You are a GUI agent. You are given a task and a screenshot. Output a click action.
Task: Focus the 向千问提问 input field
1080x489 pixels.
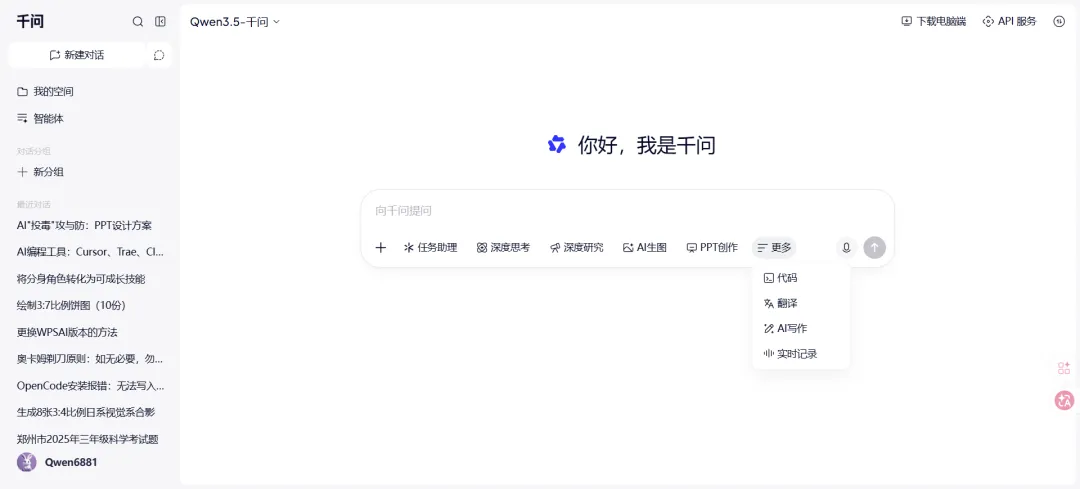(627, 211)
